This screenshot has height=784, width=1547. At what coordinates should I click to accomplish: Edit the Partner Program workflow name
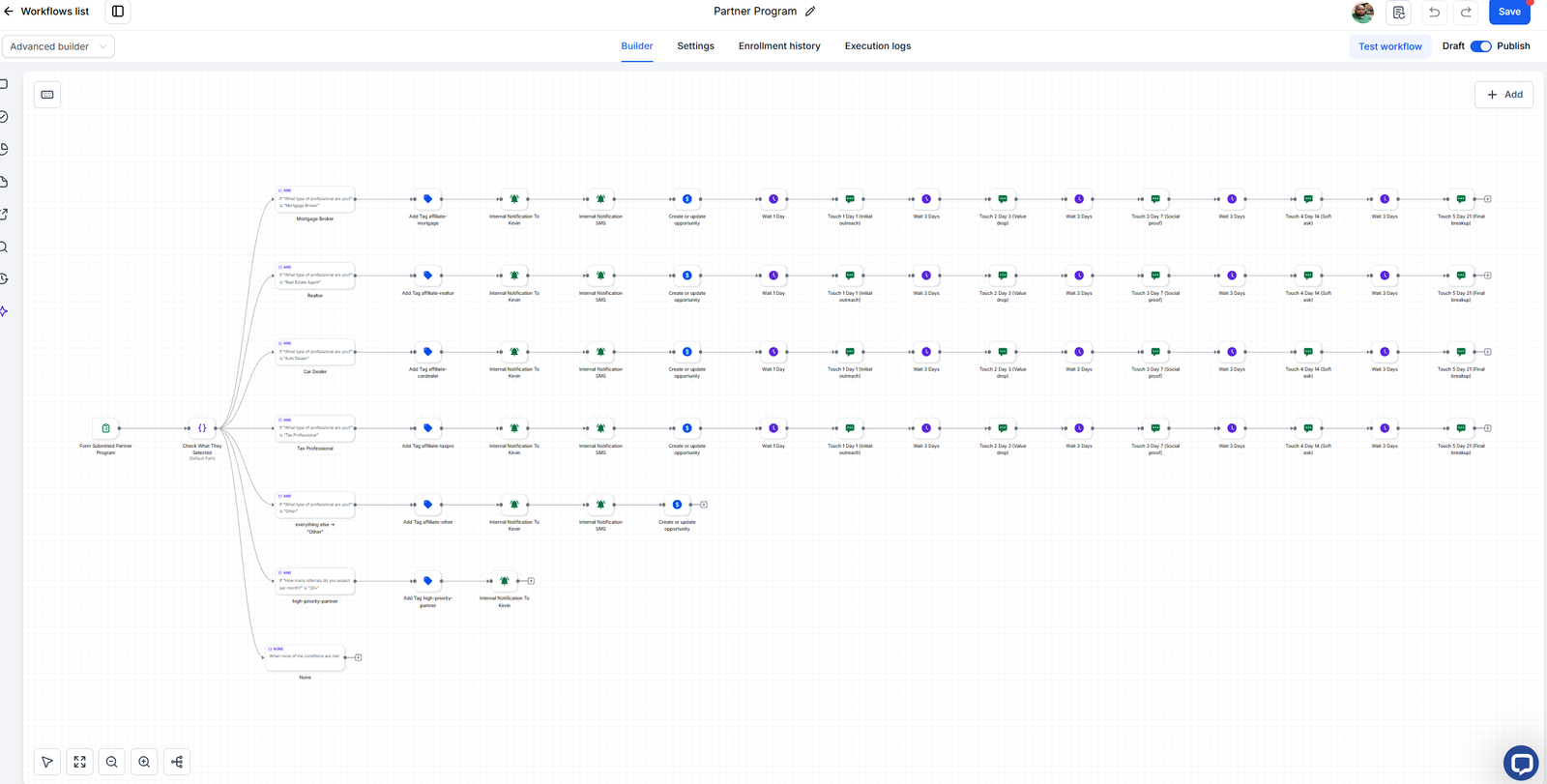click(x=810, y=12)
